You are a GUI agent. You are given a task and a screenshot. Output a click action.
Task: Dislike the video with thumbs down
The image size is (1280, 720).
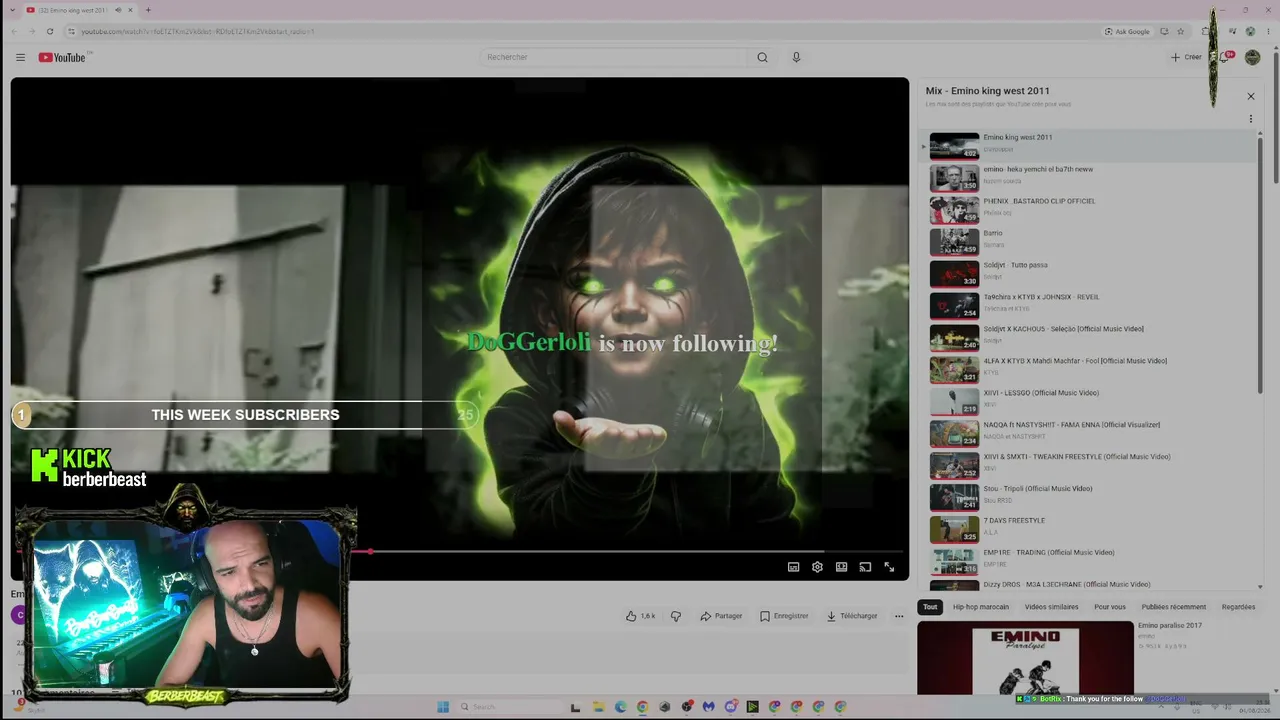676,616
